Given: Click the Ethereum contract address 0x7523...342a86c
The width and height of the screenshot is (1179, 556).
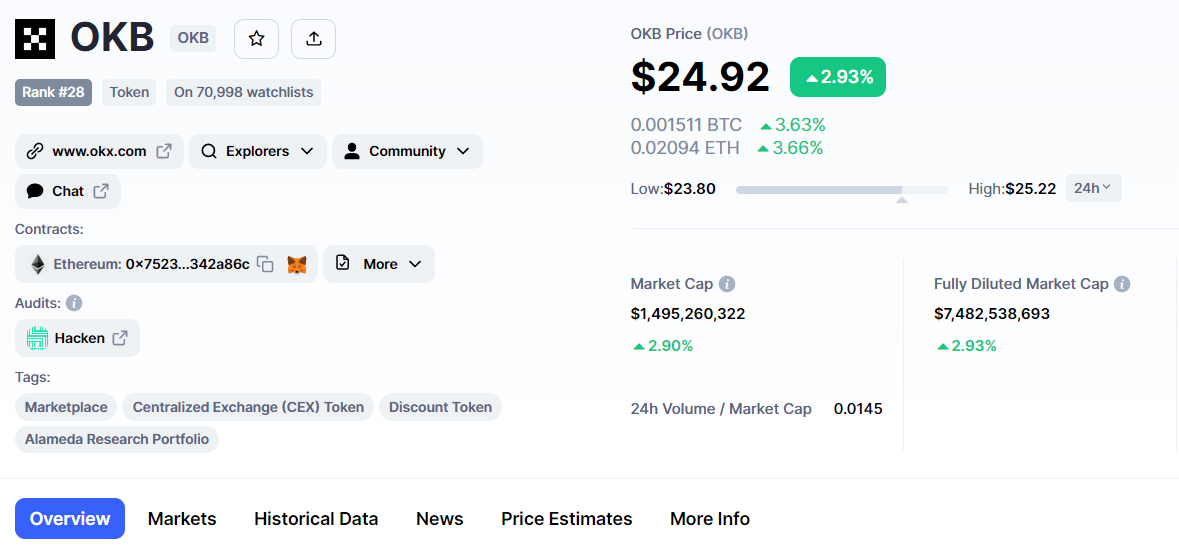Looking at the screenshot, I should [x=188, y=264].
